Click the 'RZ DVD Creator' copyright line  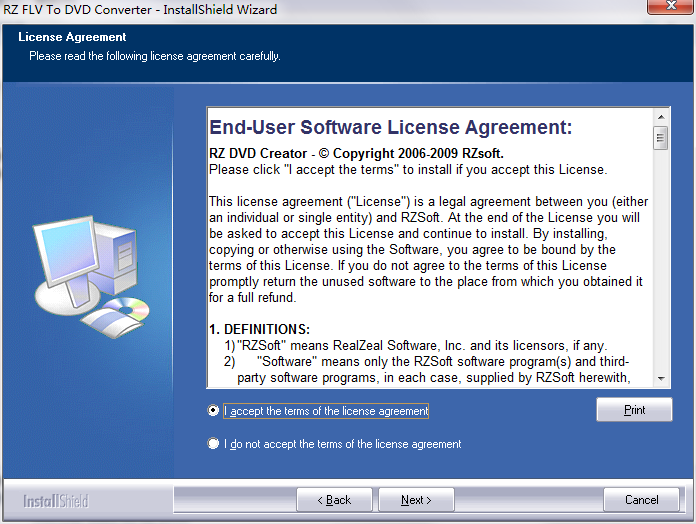[x=356, y=154]
